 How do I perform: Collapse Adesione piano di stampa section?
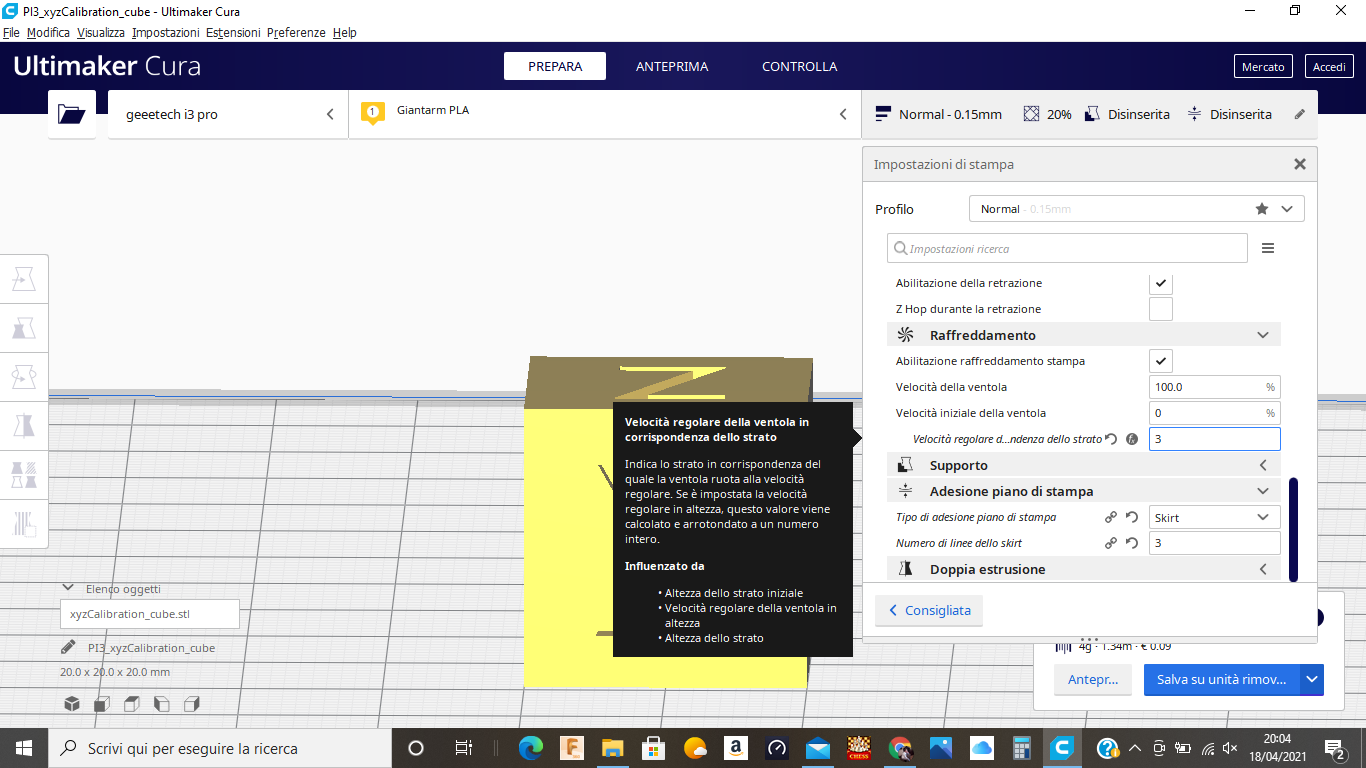(1084, 491)
